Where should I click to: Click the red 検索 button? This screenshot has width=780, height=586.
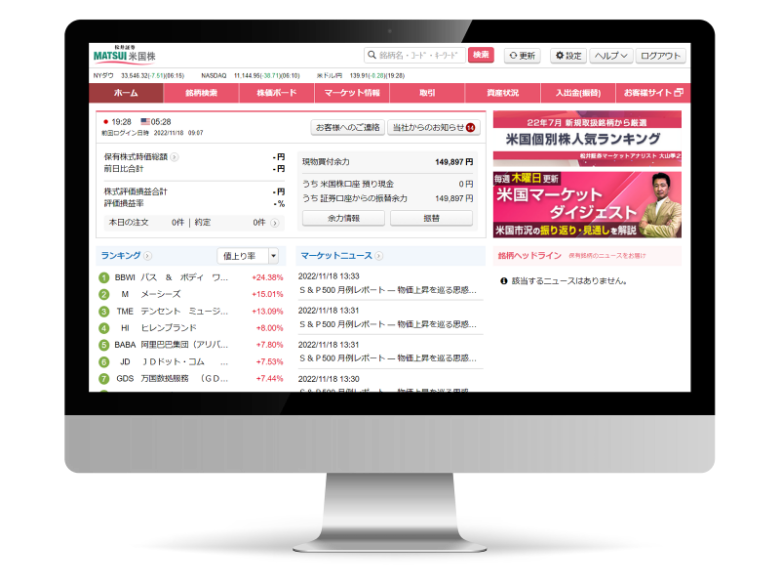click(x=481, y=55)
